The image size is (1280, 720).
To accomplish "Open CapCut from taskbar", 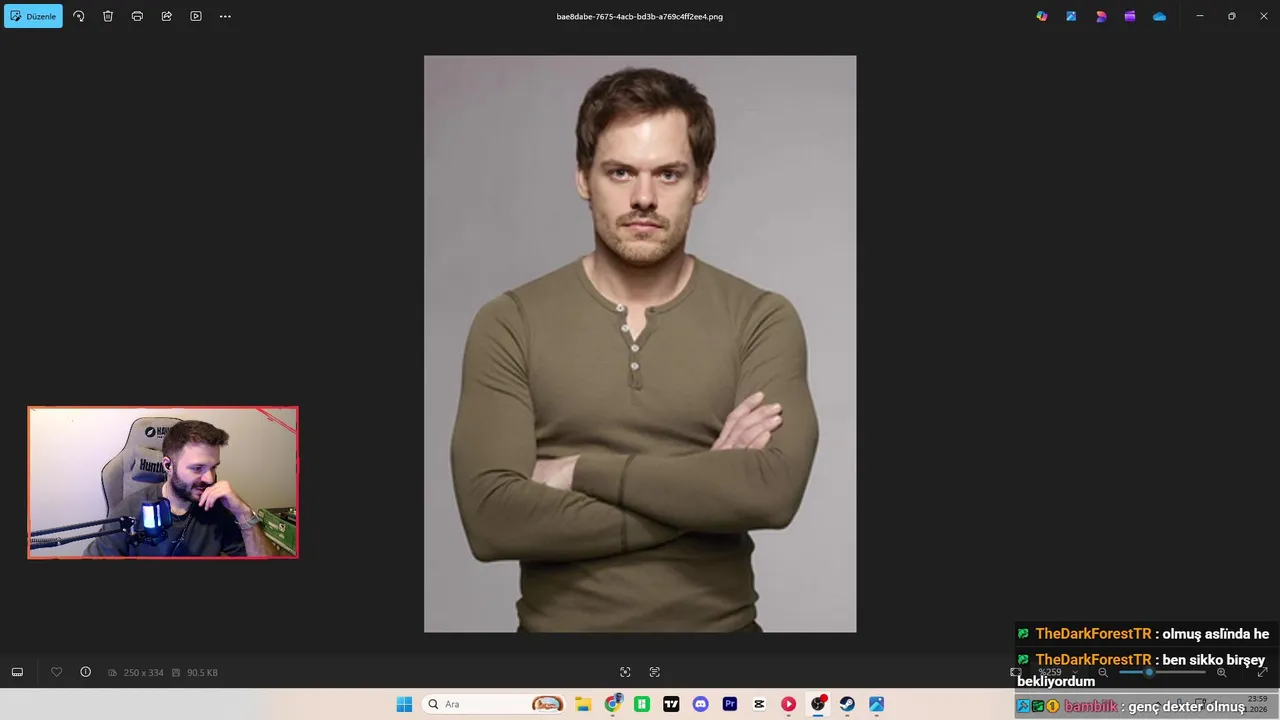I will pyautogui.click(x=759, y=704).
